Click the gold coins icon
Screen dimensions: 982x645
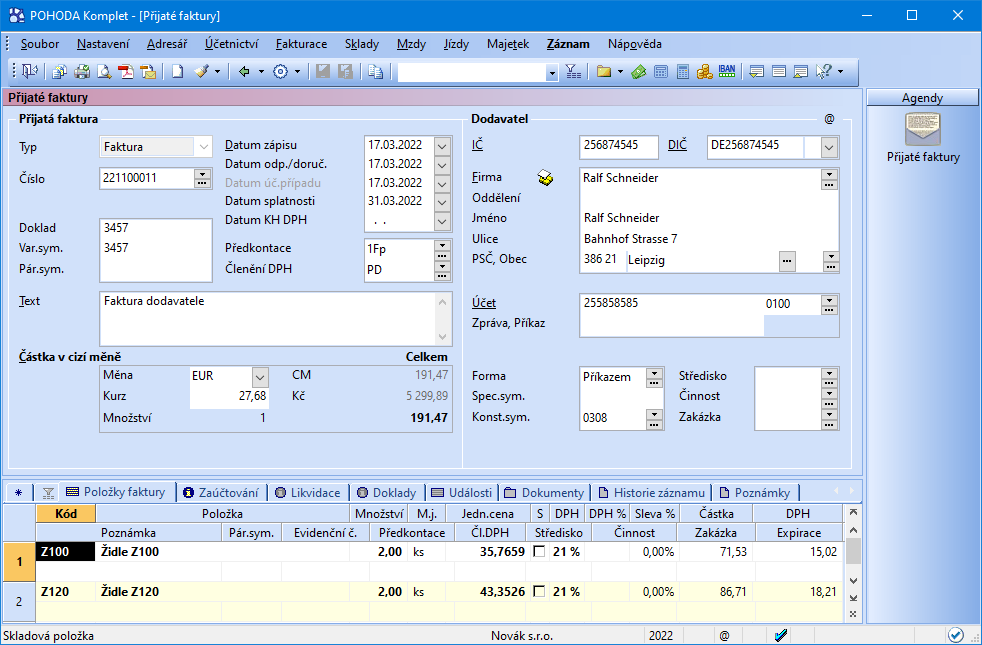pyautogui.click(x=705, y=71)
